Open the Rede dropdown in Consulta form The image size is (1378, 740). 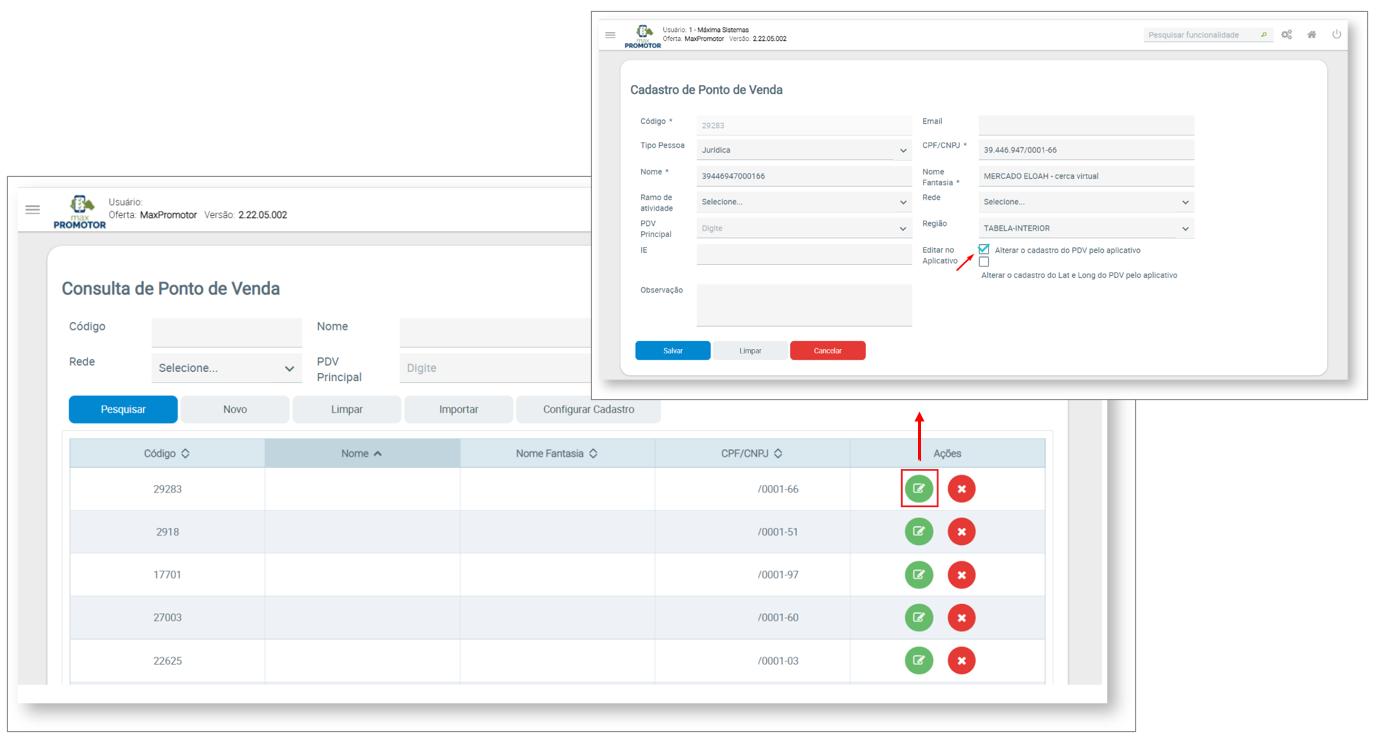[x=226, y=368]
